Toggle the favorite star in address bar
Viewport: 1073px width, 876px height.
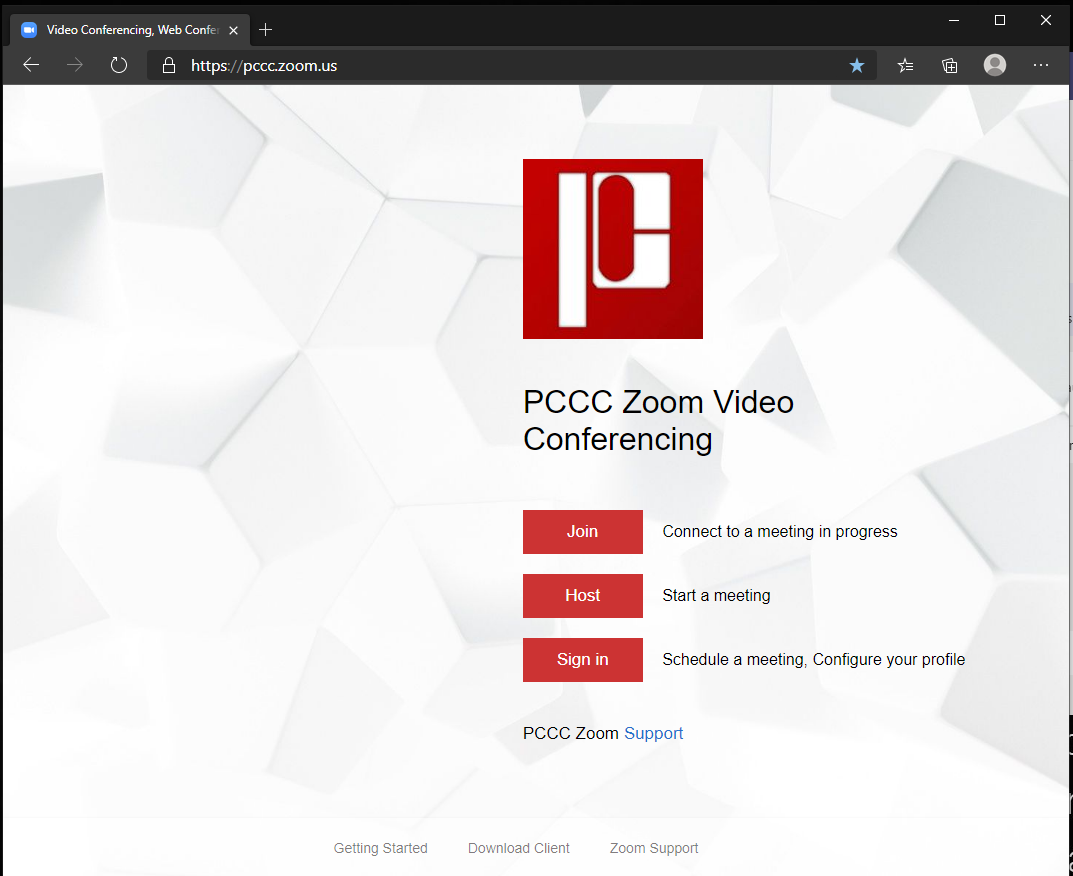coord(857,65)
